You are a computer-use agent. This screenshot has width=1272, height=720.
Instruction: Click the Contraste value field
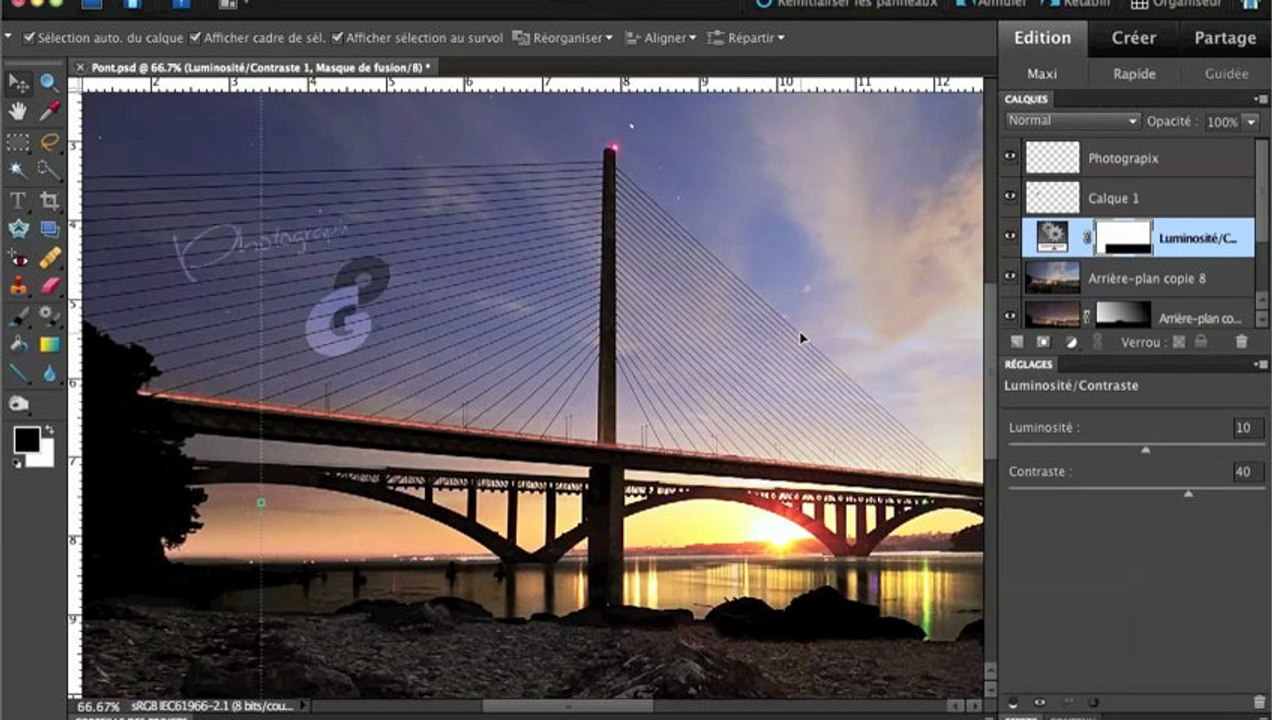pos(1248,472)
